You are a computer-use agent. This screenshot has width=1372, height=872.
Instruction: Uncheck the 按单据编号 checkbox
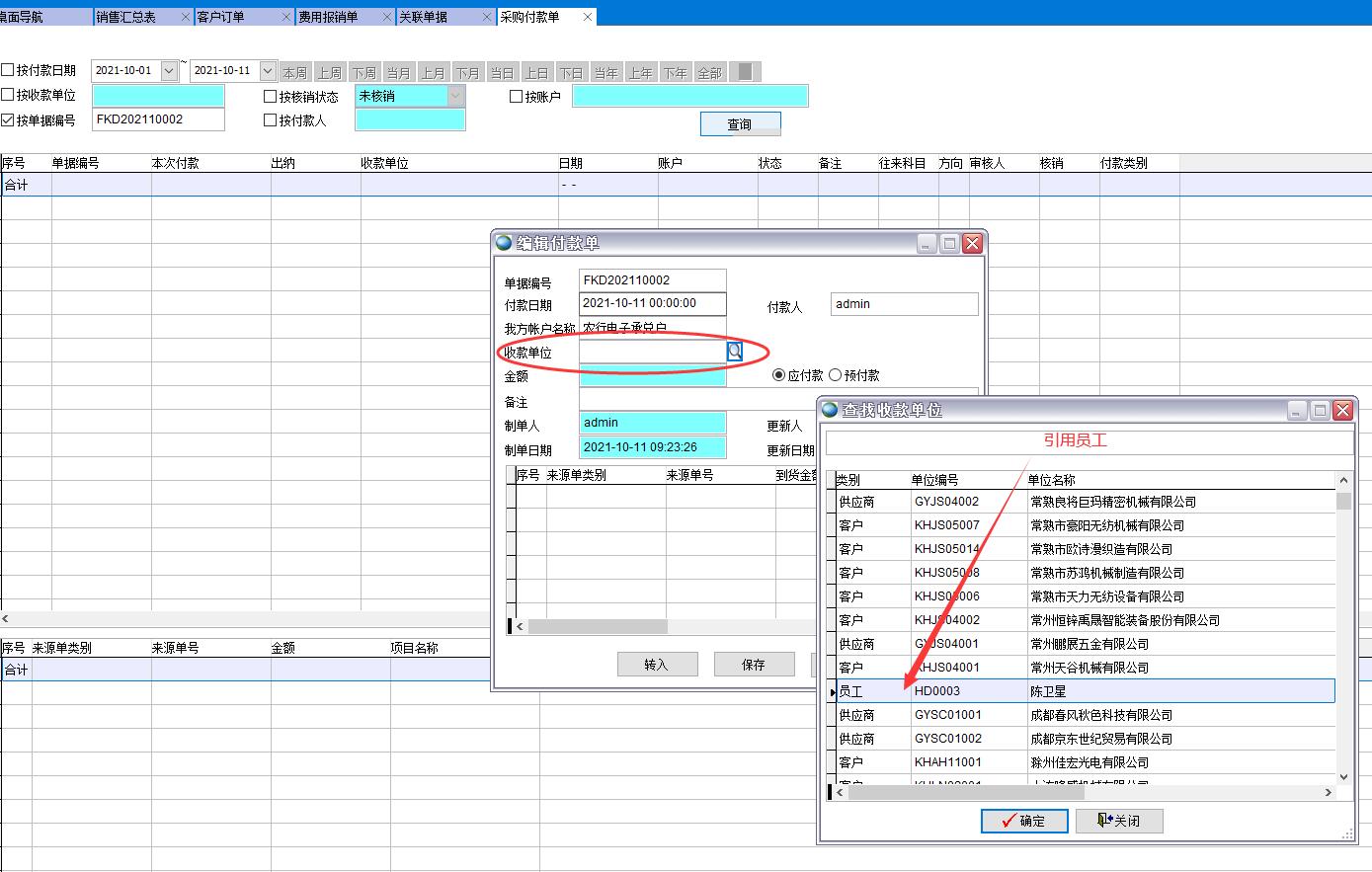[7, 119]
